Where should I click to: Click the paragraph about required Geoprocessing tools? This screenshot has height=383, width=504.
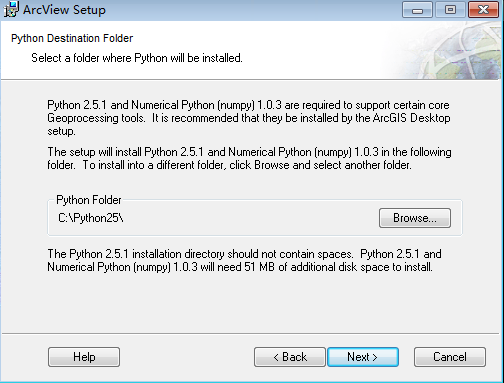pos(249,118)
